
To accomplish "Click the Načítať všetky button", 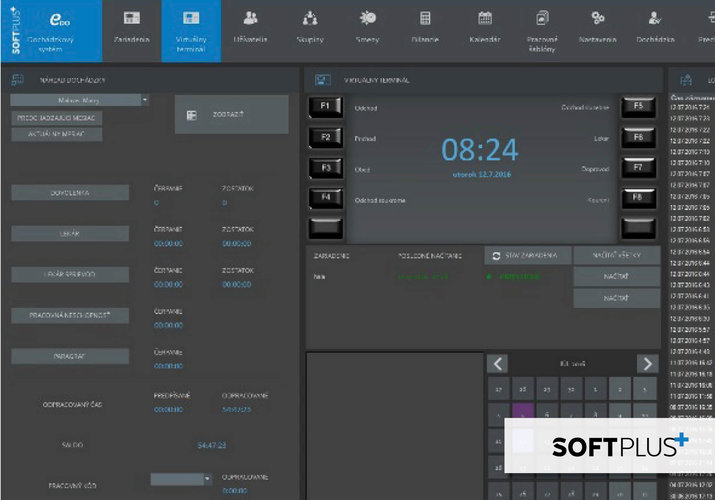I will click(617, 256).
